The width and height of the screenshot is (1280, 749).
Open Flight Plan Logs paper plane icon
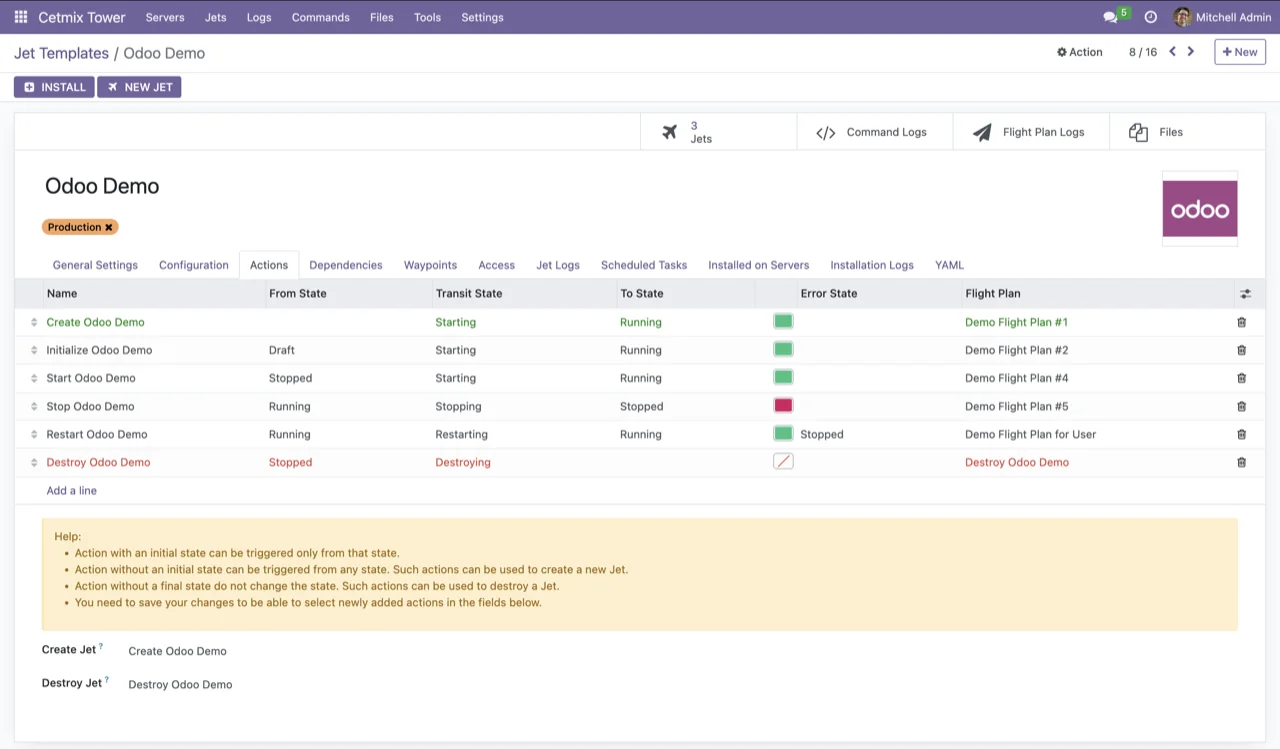[1030, 131]
